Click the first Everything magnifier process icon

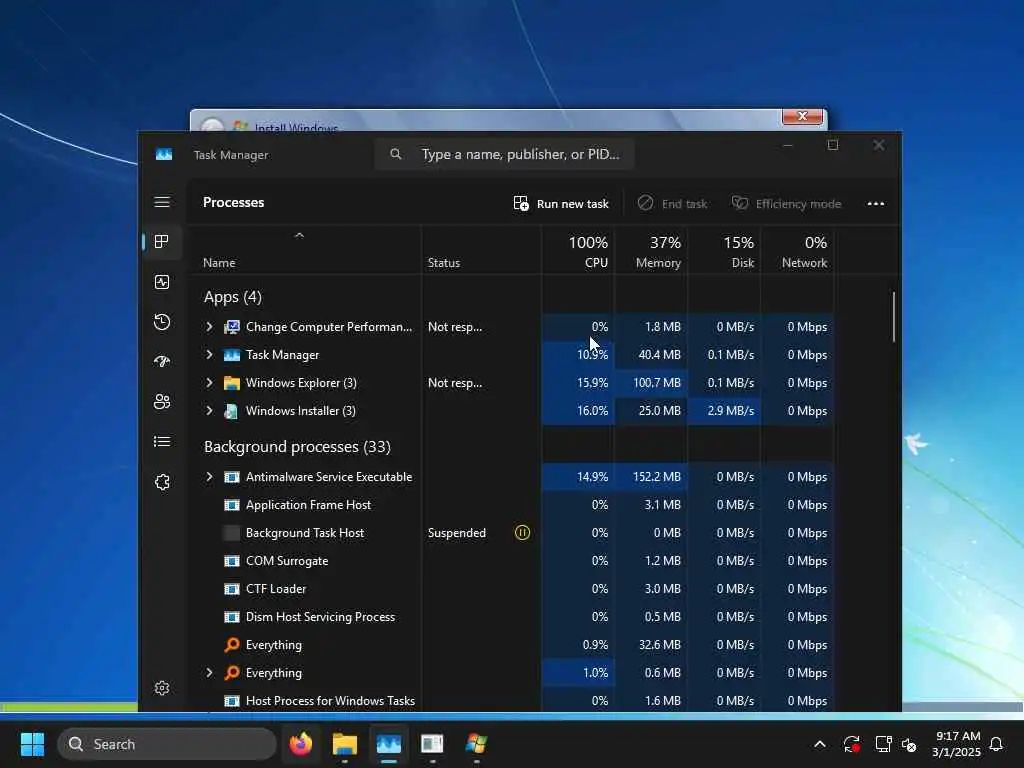coord(232,645)
